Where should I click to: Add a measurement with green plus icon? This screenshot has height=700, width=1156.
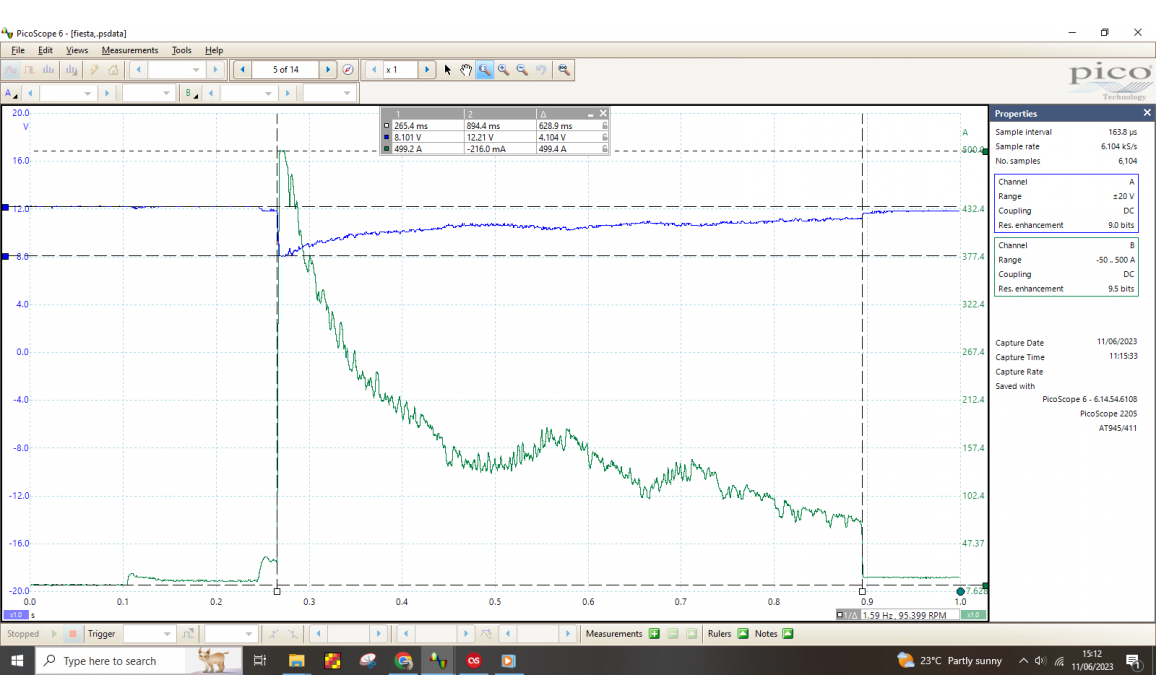654,634
